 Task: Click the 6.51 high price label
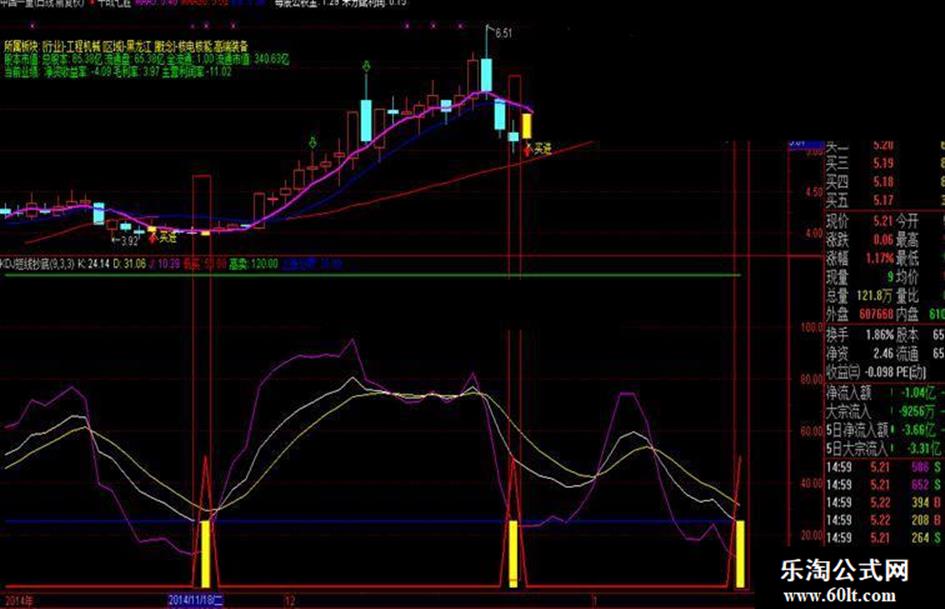(x=503, y=33)
